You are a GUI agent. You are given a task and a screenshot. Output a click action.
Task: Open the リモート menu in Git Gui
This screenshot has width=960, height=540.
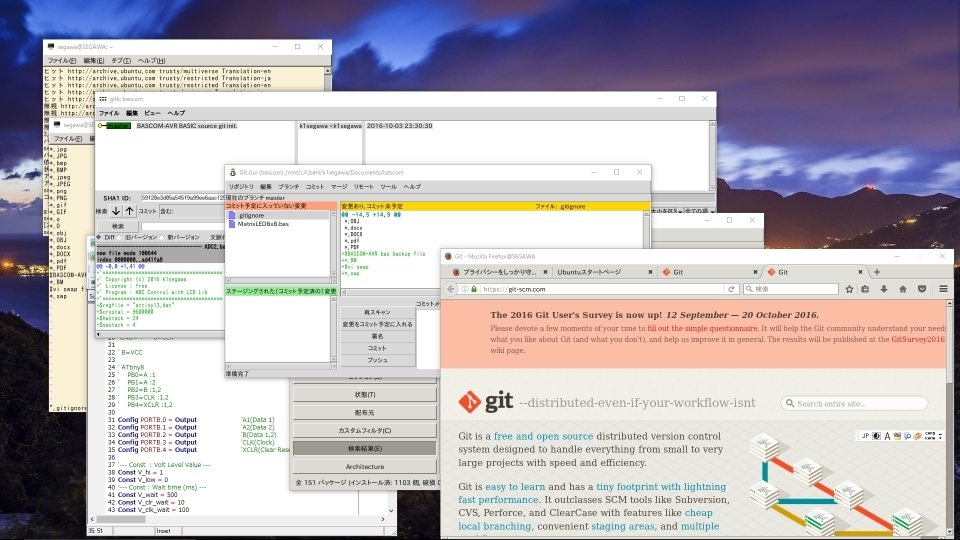click(x=364, y=187)
